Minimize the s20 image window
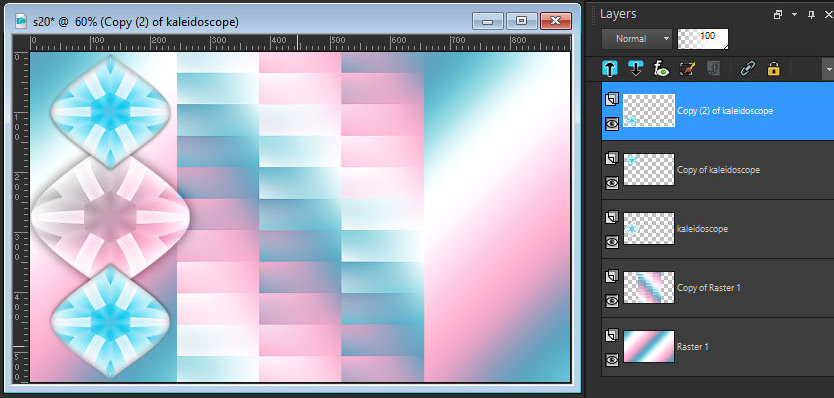This screenshot has height=398, width=834. point(487,21)
